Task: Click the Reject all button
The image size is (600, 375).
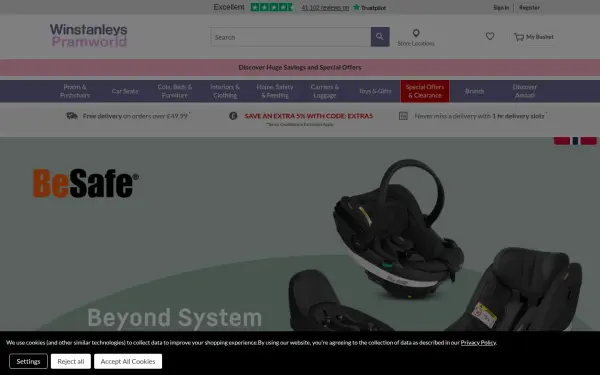Action: point(71,361)
